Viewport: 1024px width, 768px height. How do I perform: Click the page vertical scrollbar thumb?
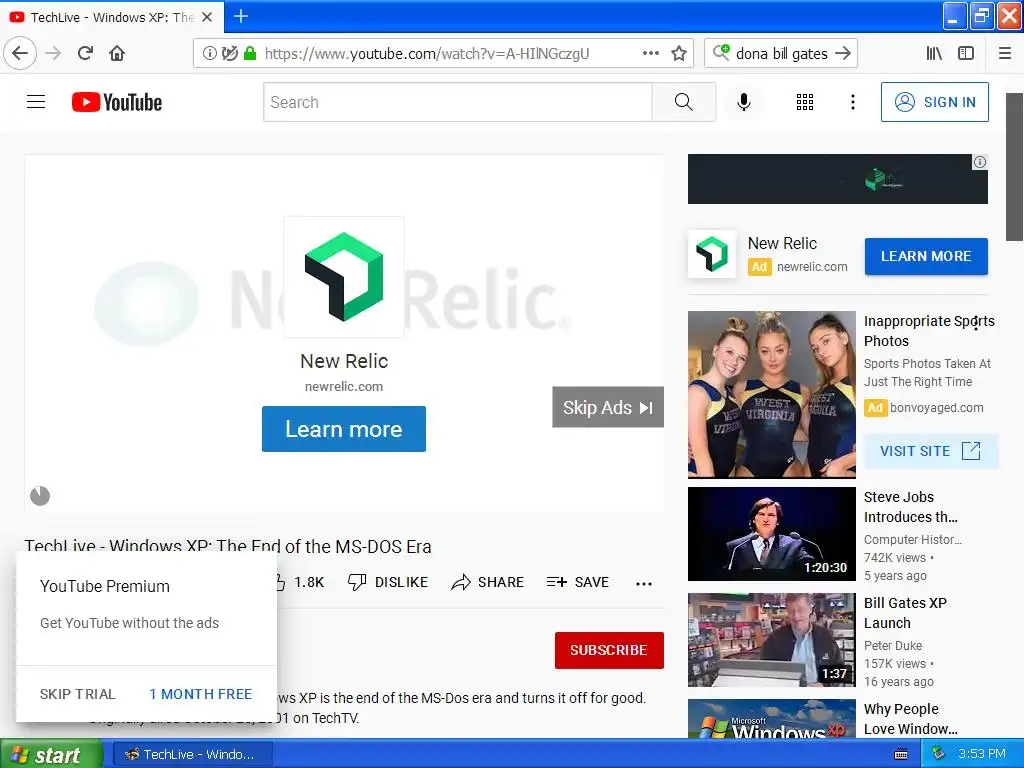[x=1014, y=167]
